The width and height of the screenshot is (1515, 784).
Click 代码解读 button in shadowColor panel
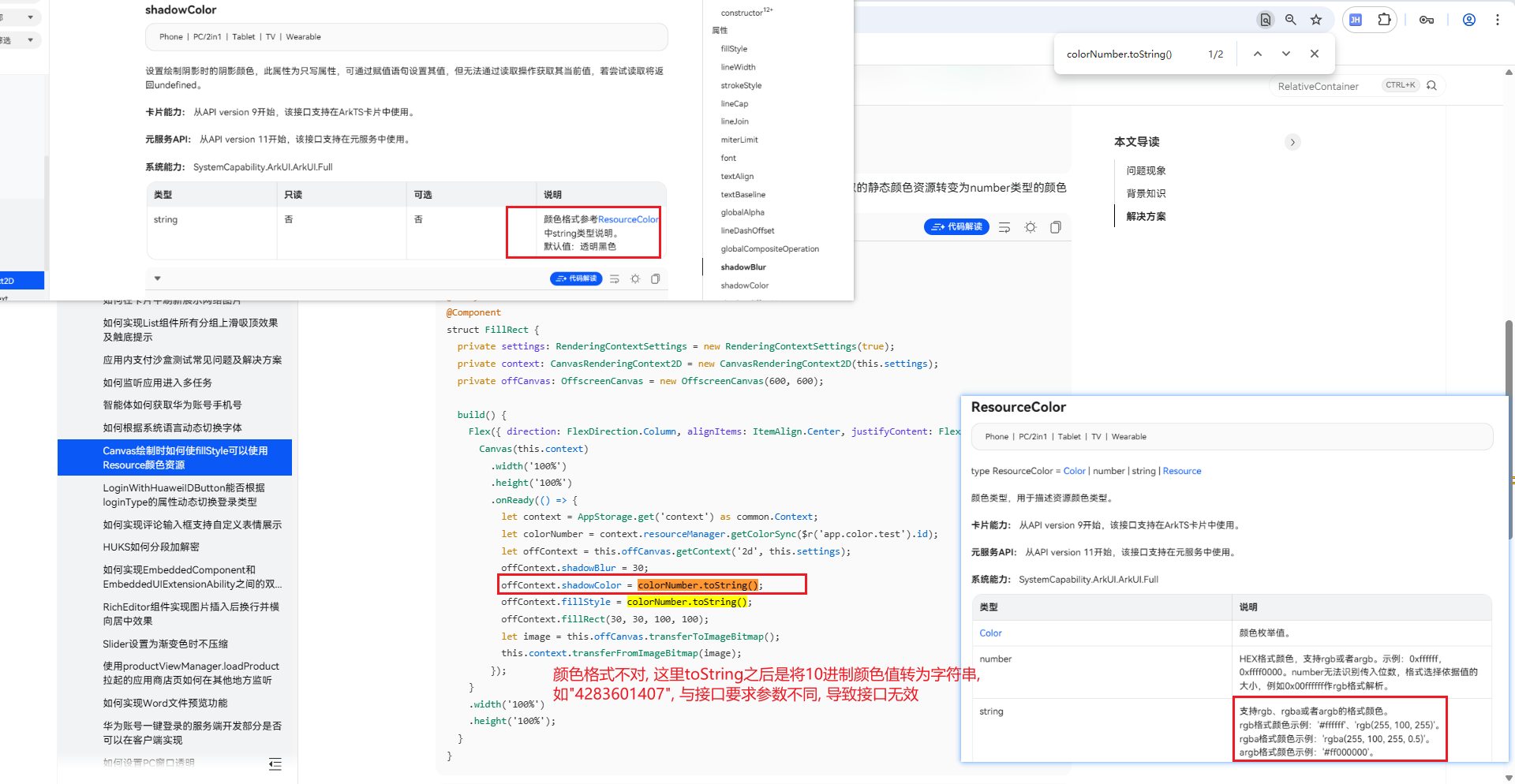(x=576, y=278)
